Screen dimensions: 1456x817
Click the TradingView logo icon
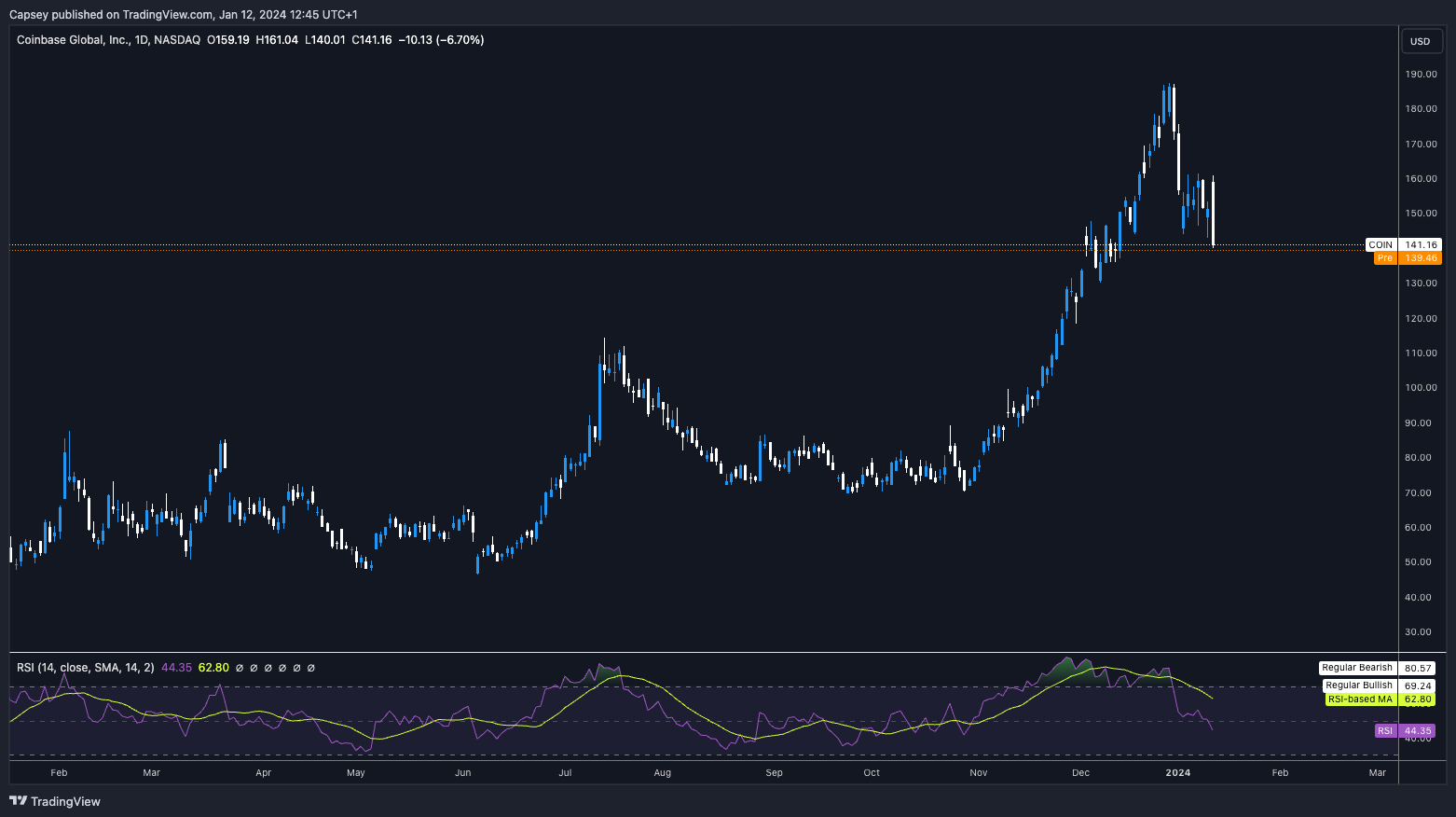point(18,801)
